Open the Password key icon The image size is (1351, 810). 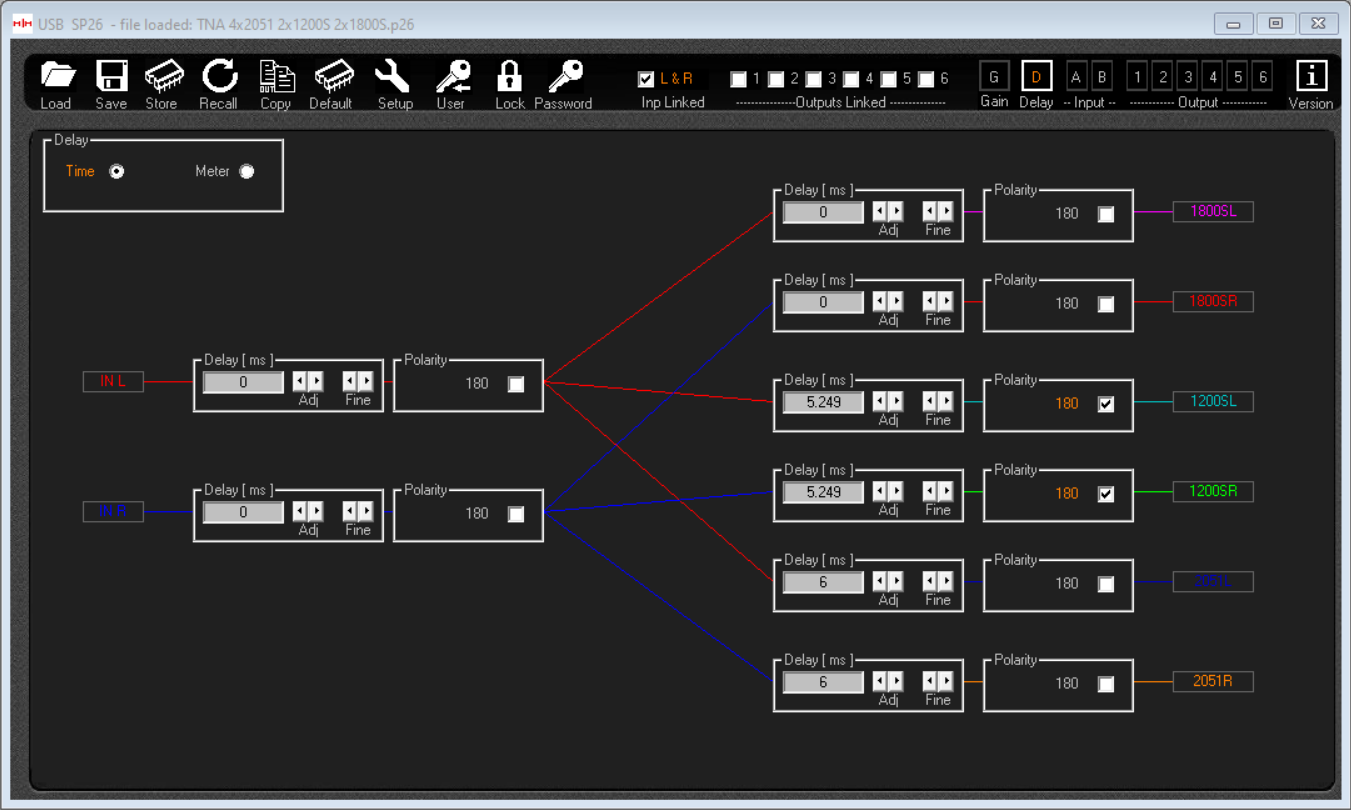pyautogui.click(x=565, y=77)
